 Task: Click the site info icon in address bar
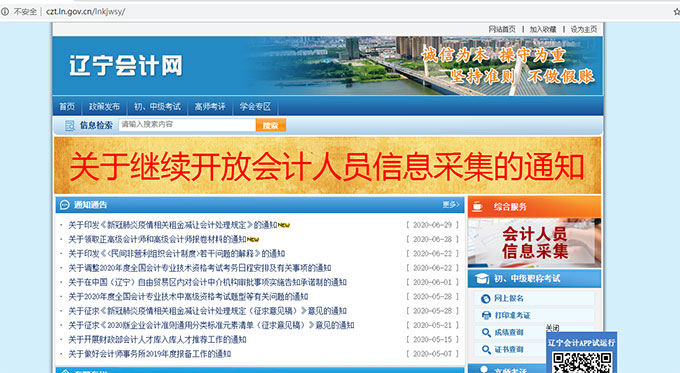[x=5, y=12]
